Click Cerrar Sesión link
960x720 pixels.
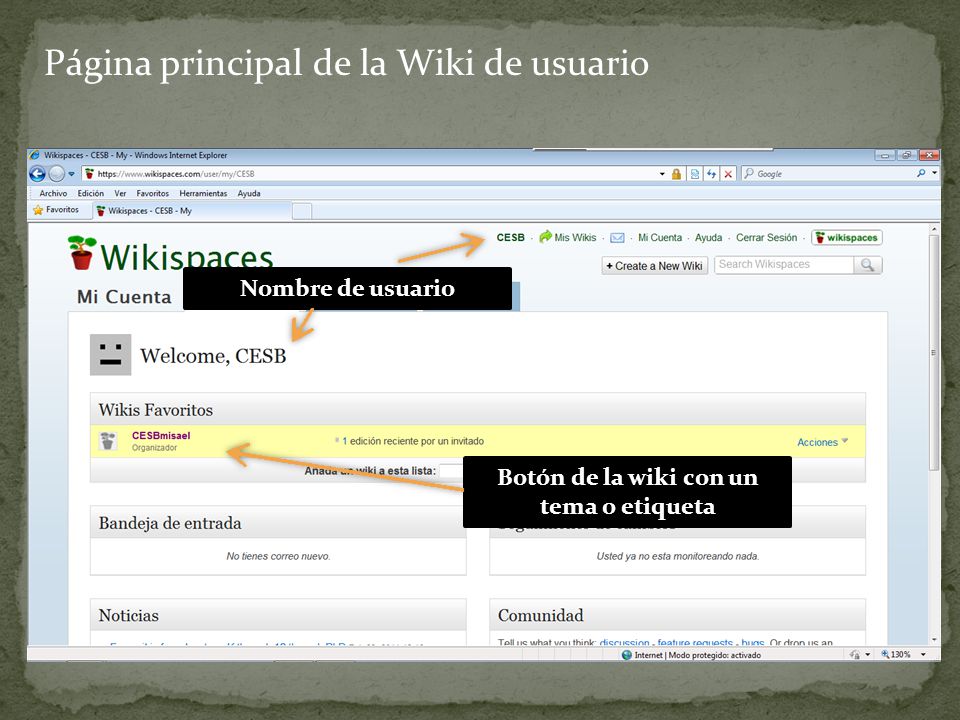tap(767, 238)
